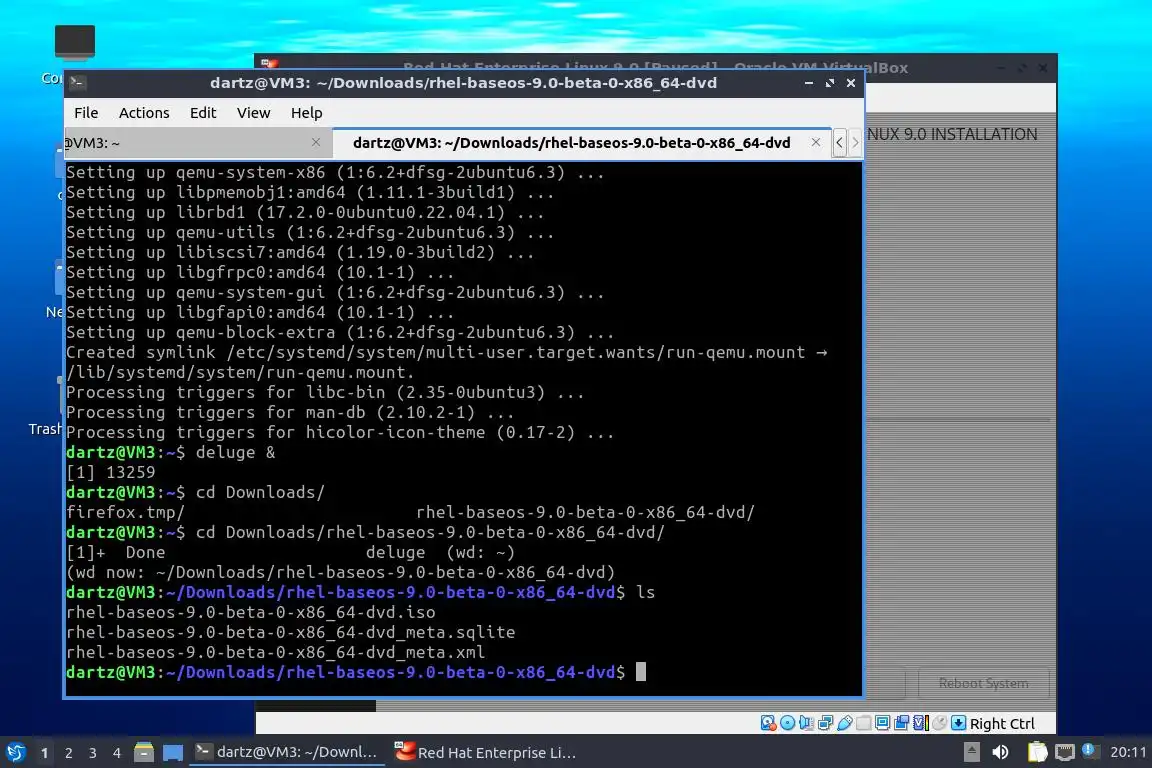1152x768 pixels.
Task: Click VirtualBox audio indicator icon
Action: [807, 723]
